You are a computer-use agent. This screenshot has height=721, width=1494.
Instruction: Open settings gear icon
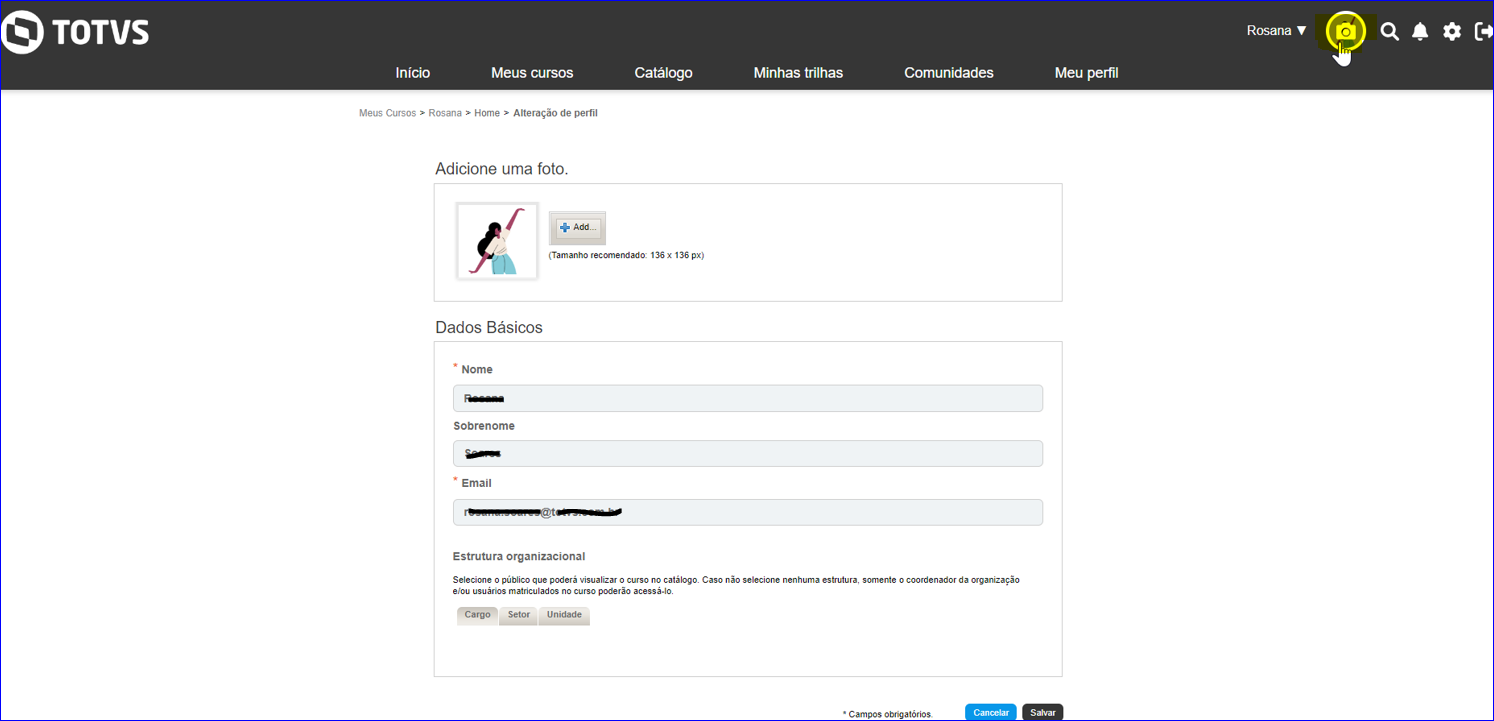pos(1452,31)
